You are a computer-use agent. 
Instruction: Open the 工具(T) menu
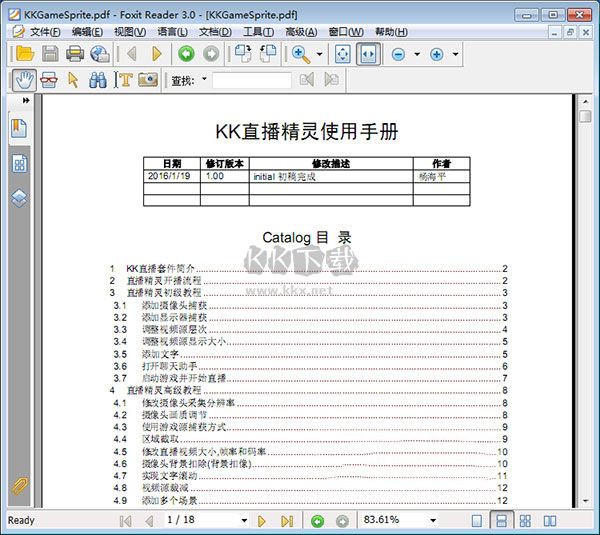coord(258,32)
